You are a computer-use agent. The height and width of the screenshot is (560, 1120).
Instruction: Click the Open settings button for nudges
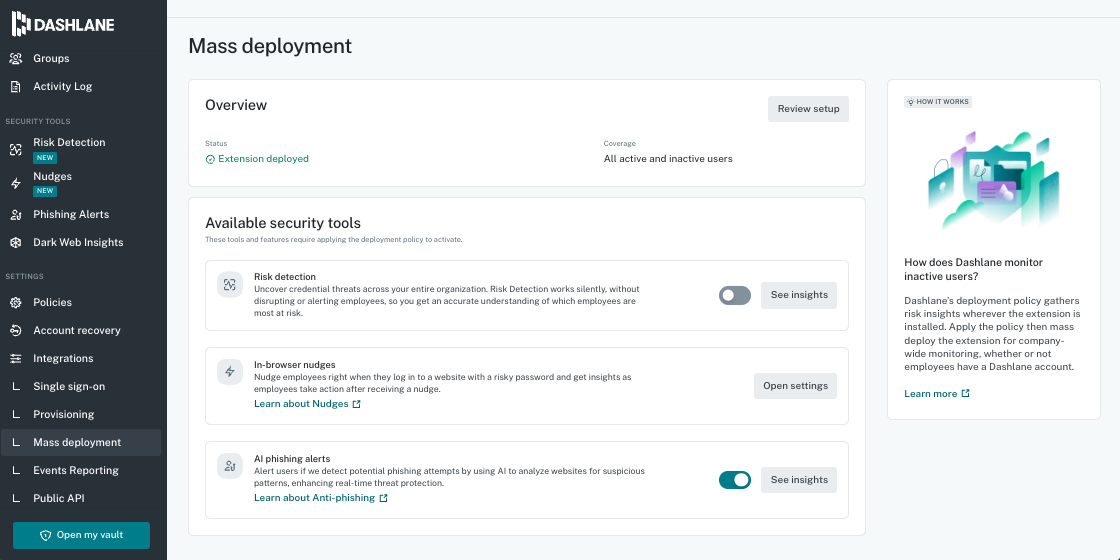(796, 386)
